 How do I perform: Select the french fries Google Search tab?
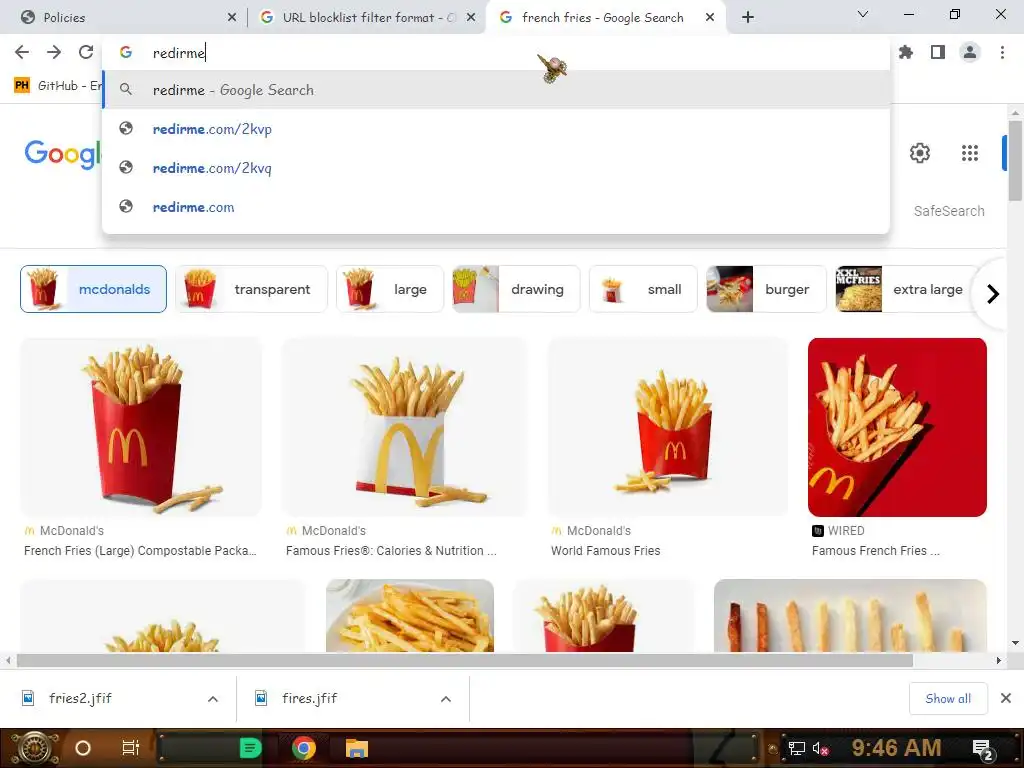pyautogui.click(x=606, y=18)
